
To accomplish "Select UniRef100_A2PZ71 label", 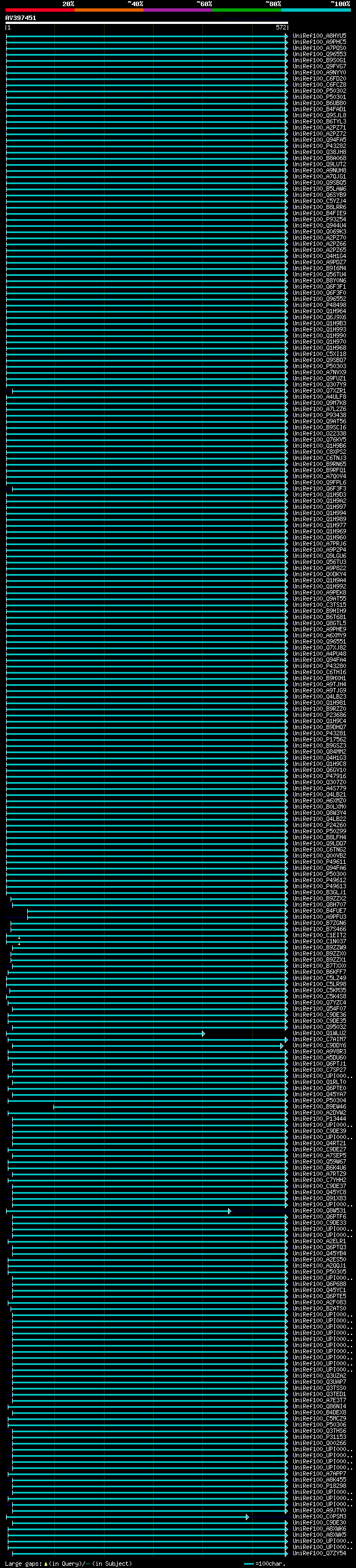I will (x=319, y=128).
